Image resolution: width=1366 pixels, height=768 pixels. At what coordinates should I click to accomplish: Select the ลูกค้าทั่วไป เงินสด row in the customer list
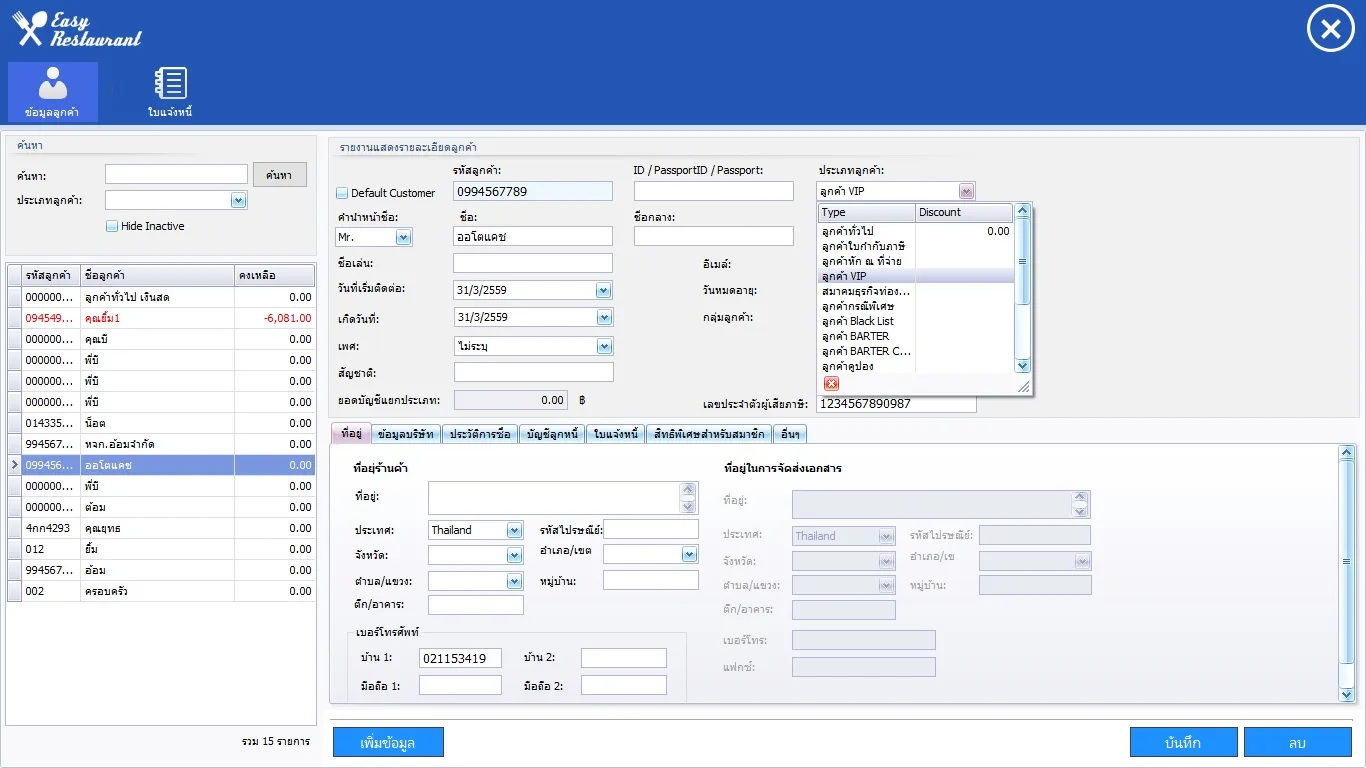[x=161, y=297]
